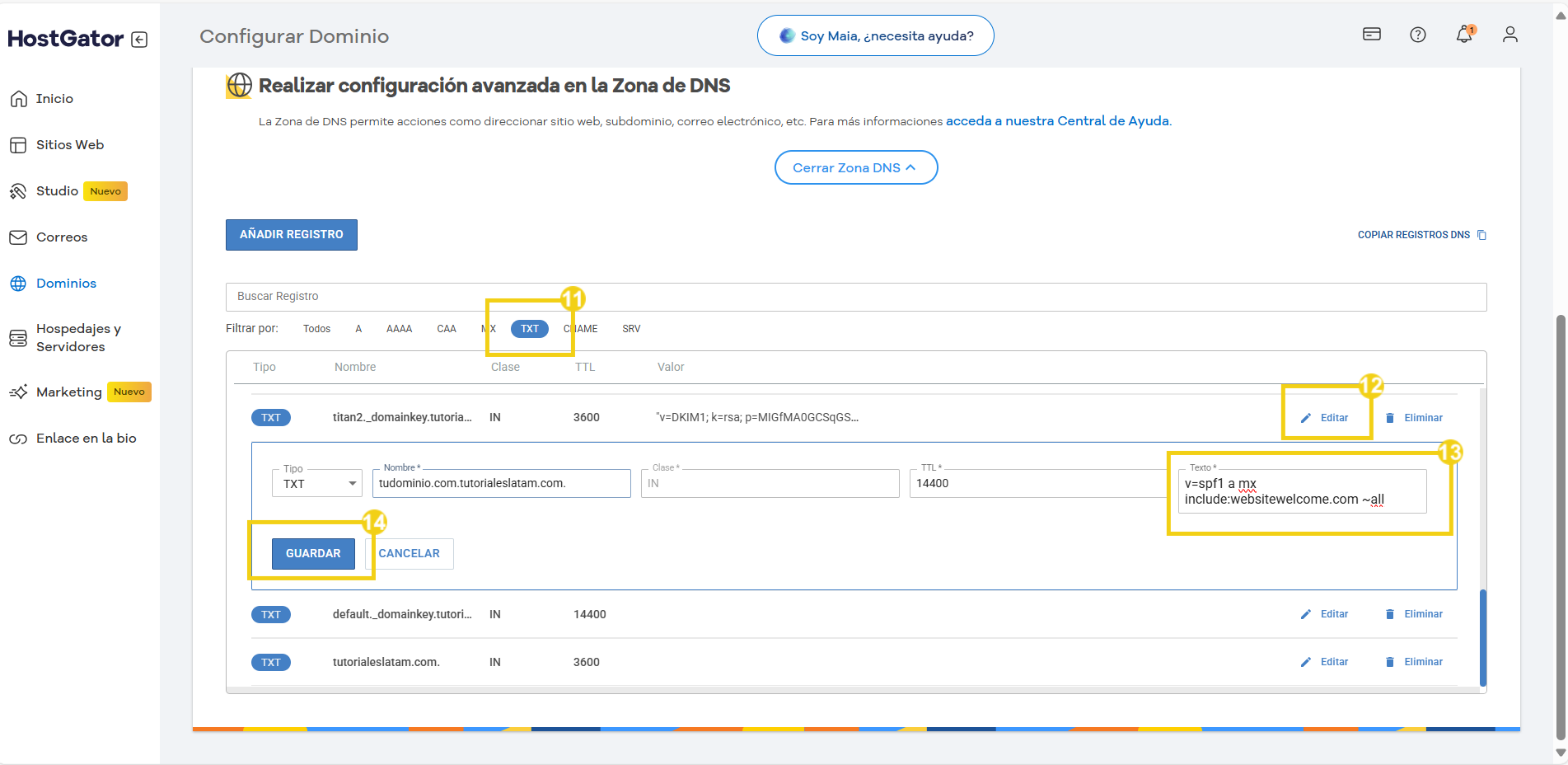Collapse the HostGator sidebar arrow icon

[139, 40]
